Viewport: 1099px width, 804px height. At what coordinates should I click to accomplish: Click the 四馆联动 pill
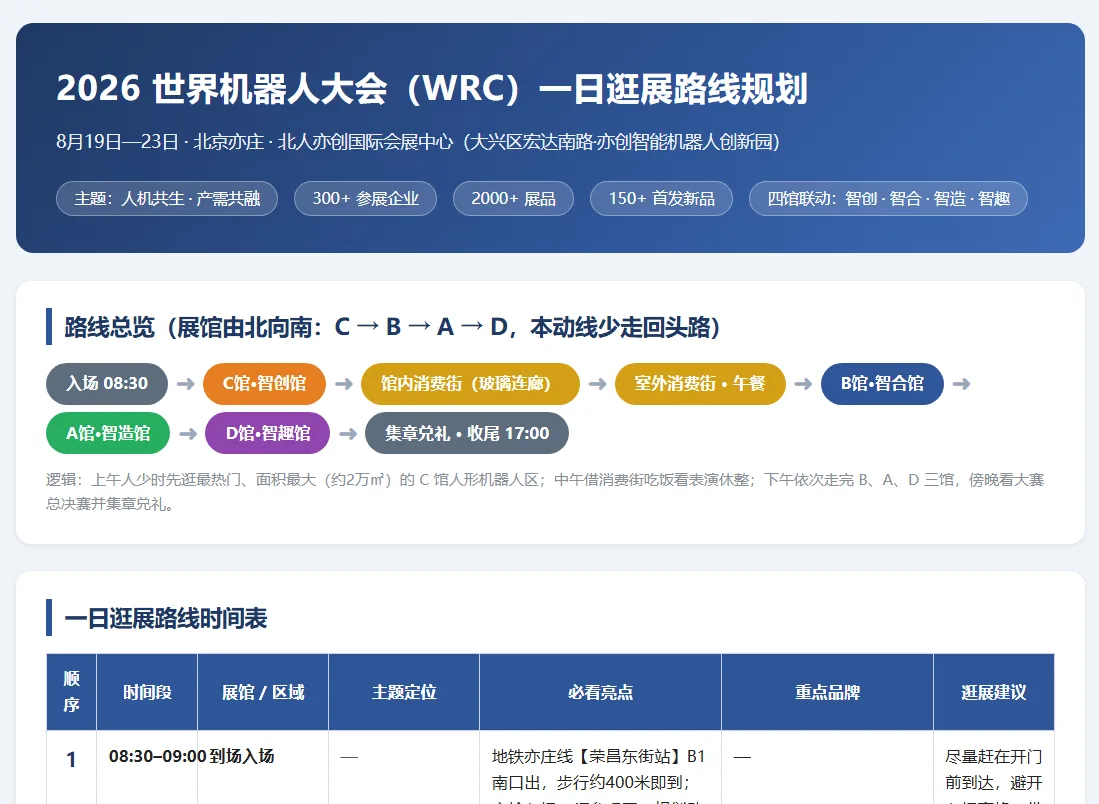pos(888,198)
